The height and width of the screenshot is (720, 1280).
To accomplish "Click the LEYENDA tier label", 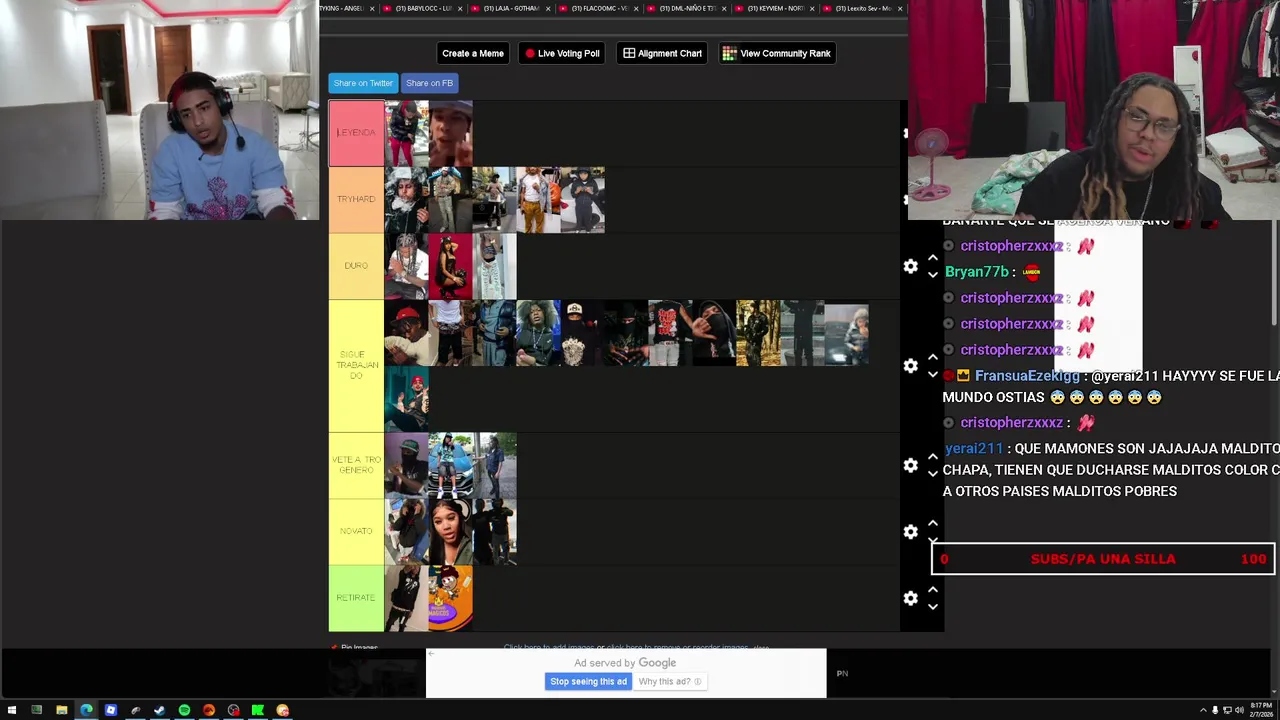I will [x=356, y=133].
